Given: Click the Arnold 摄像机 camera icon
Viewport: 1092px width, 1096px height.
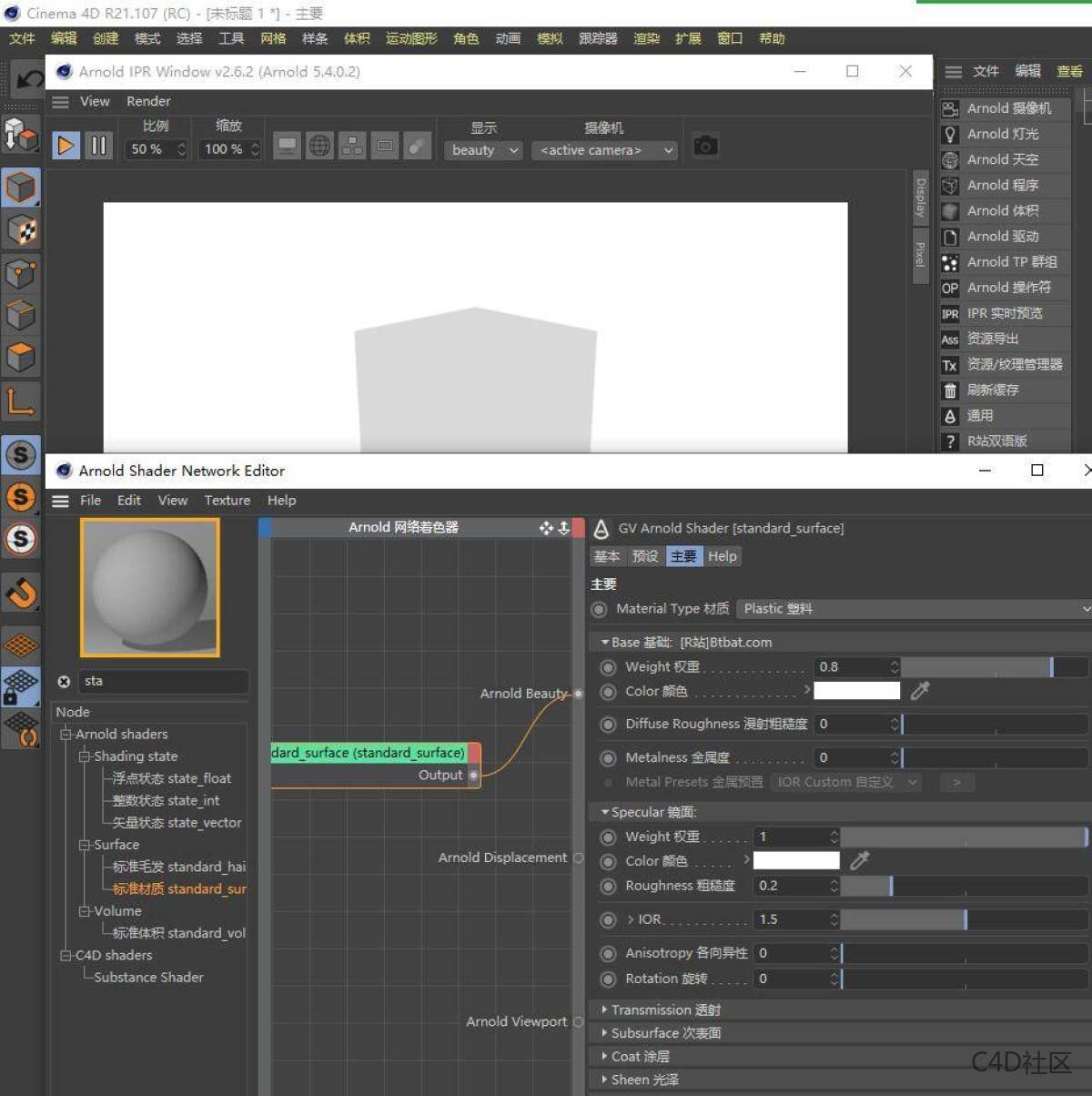Looking at the screenshot, I should [950, 109].
